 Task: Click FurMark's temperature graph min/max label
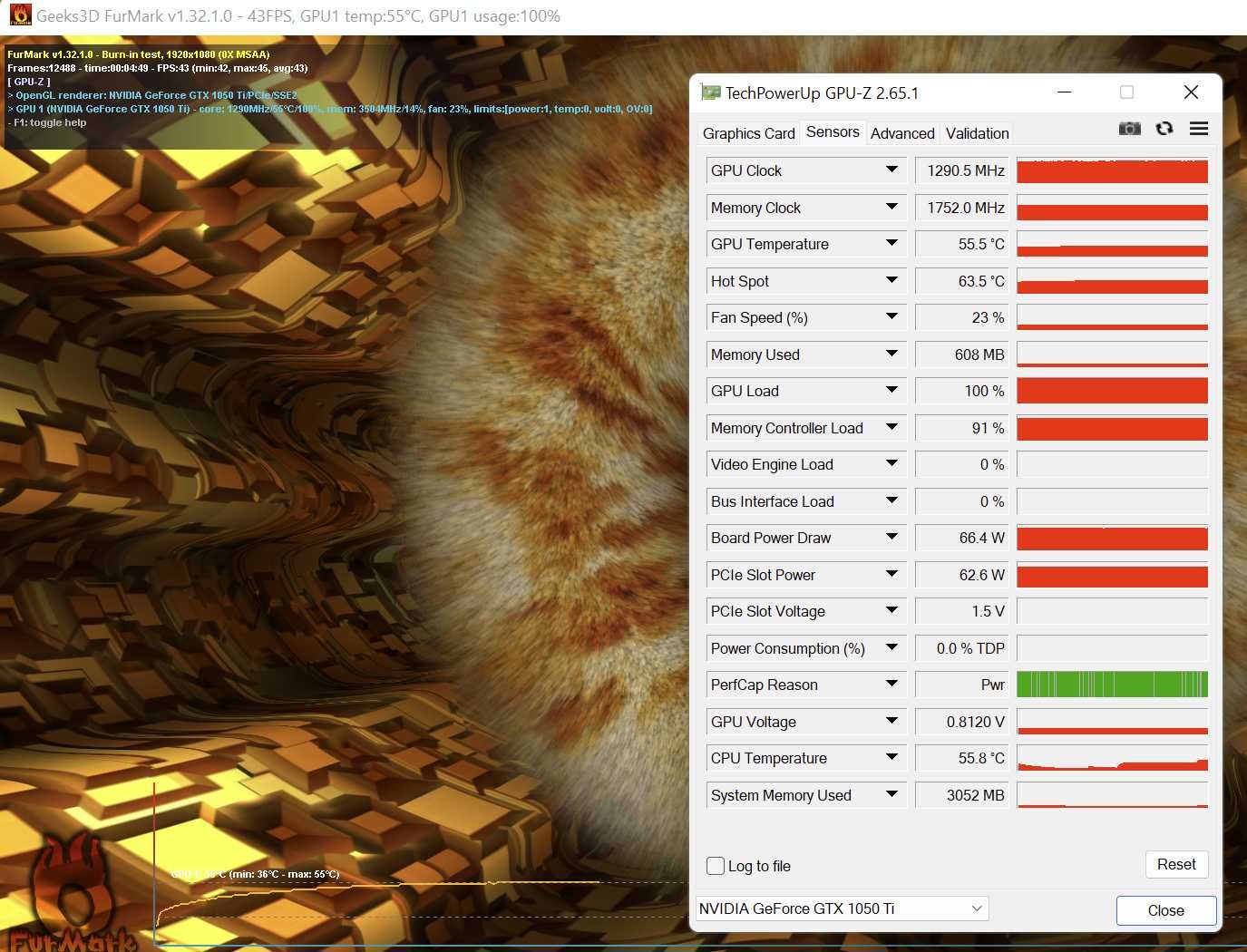tap(255, 874)
